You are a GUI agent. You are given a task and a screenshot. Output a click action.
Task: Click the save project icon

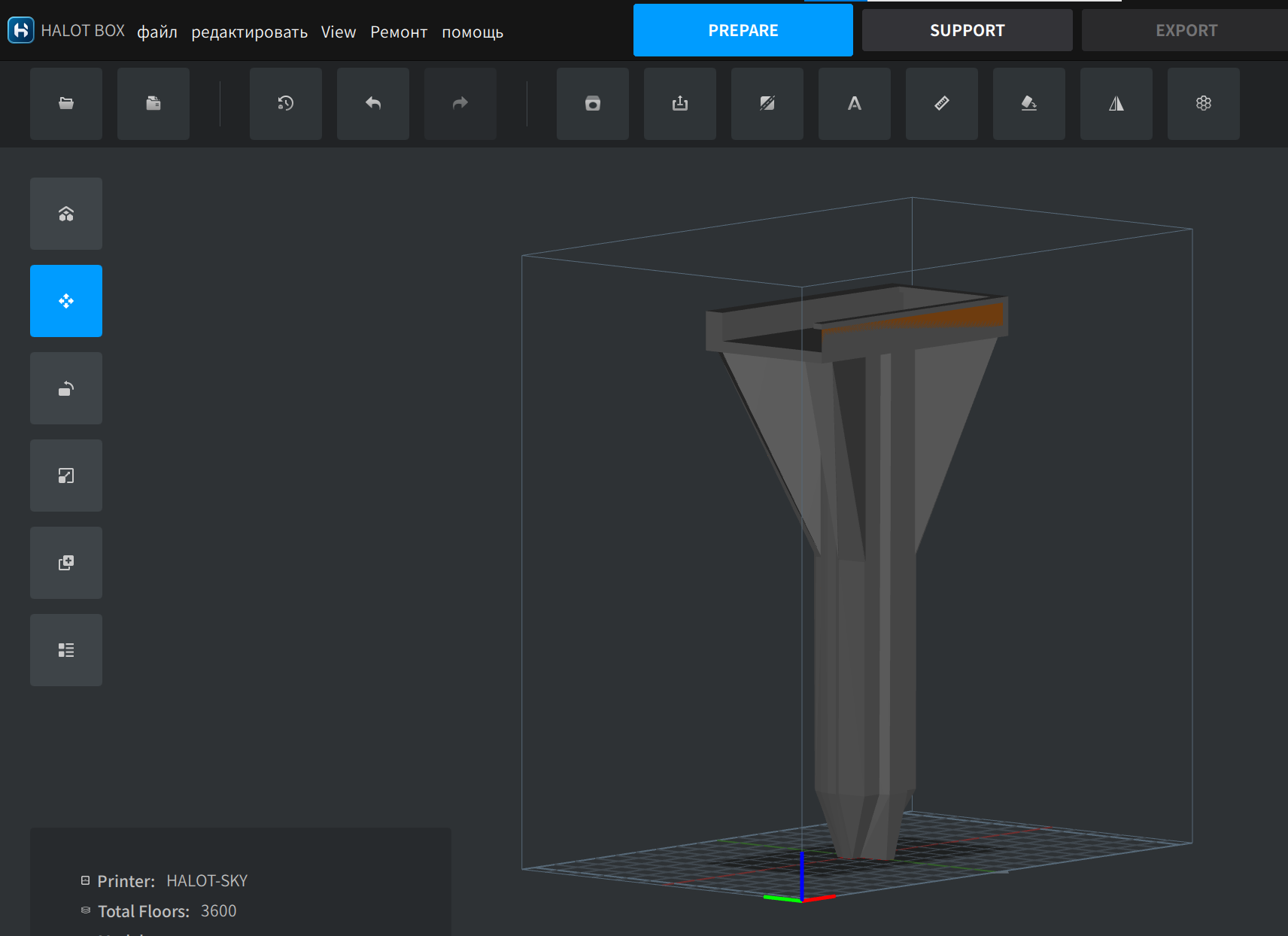[153, 104]
